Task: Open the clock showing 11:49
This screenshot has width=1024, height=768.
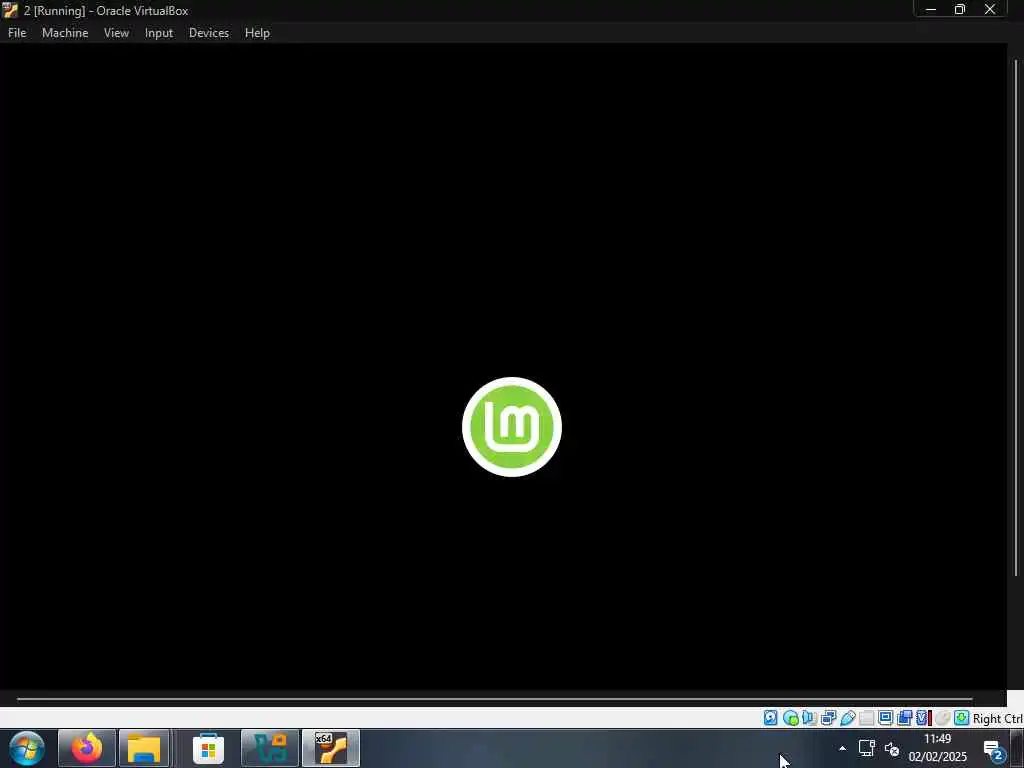Action: click(x=937, y=748)
